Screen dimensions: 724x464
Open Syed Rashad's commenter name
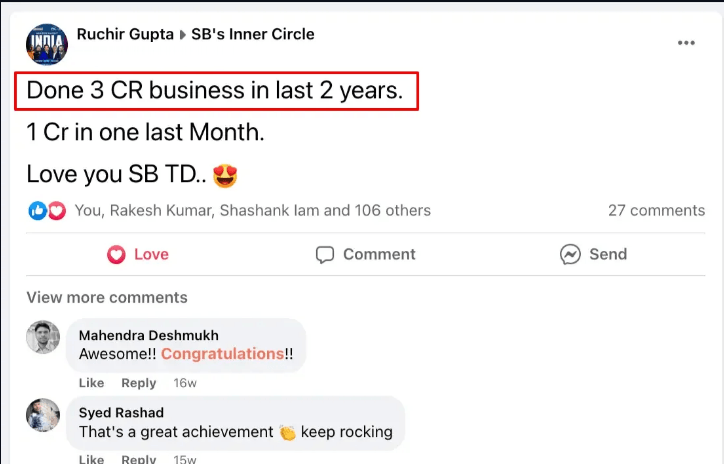pos(121,413)
